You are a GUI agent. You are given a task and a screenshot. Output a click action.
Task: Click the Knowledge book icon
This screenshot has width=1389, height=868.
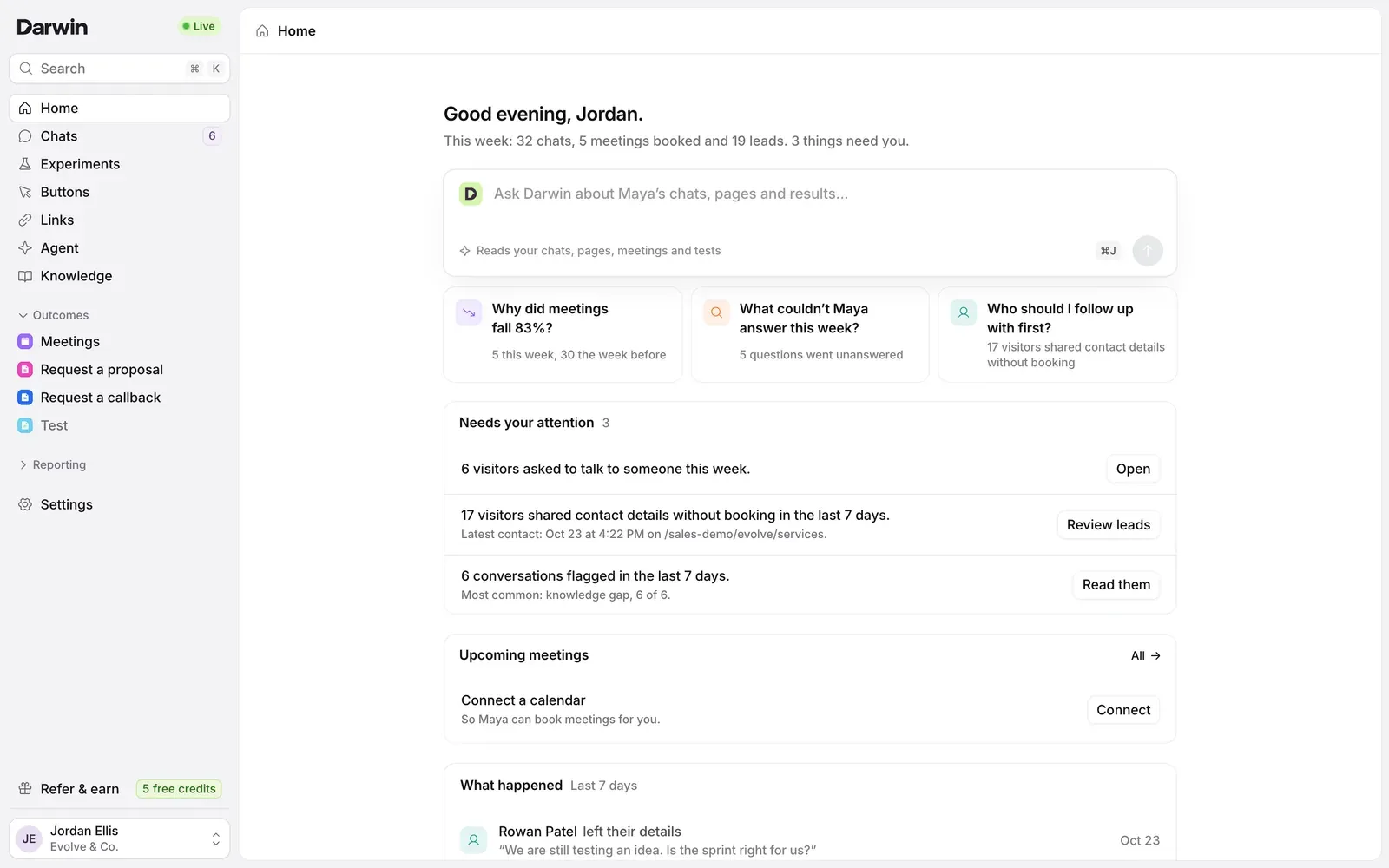point(25,276)
